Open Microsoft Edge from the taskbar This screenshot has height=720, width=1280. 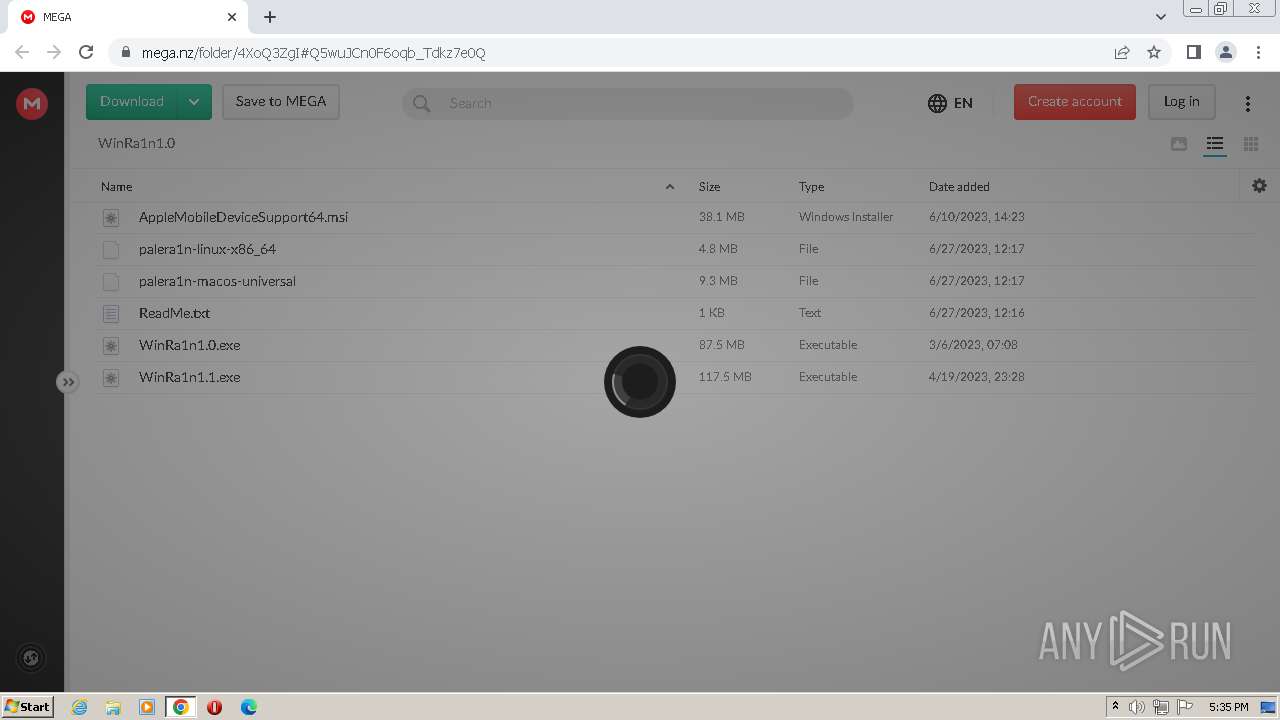249,707
